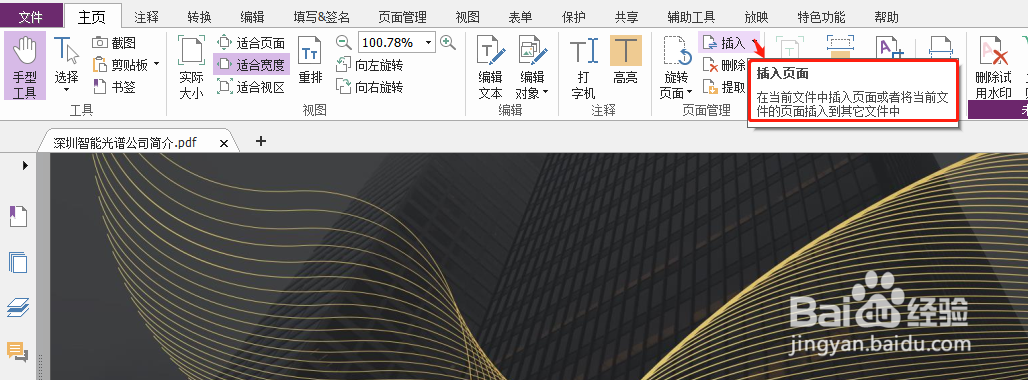This screenshot has height=380, width=1028.
Task: Activate the Hand tool (手型工具)
Action: click(x=25, y=66)
